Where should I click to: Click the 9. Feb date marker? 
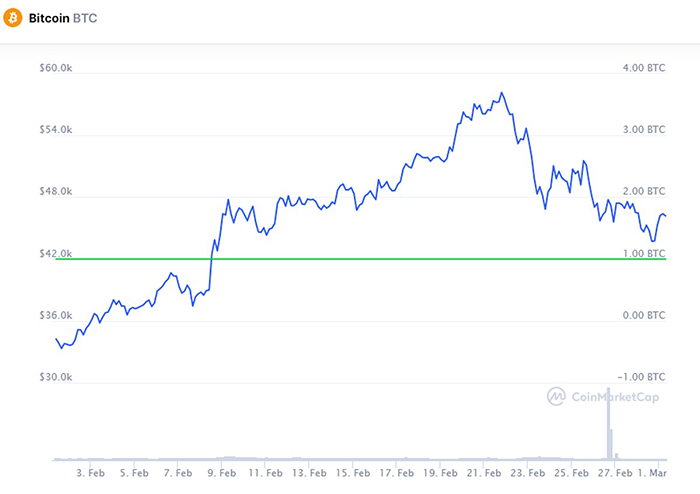(222, 471)
